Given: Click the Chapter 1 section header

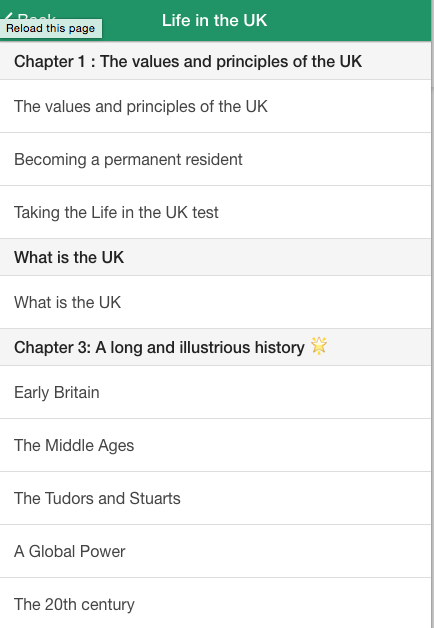Looking at the screenshot, I should pyautogui.click(x=215, y=61).
